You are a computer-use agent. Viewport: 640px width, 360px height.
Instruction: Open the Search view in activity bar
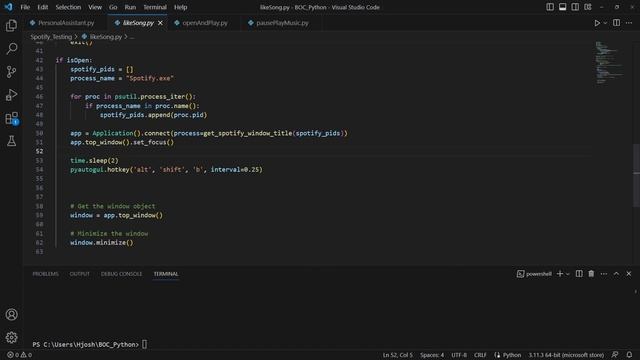11,49
